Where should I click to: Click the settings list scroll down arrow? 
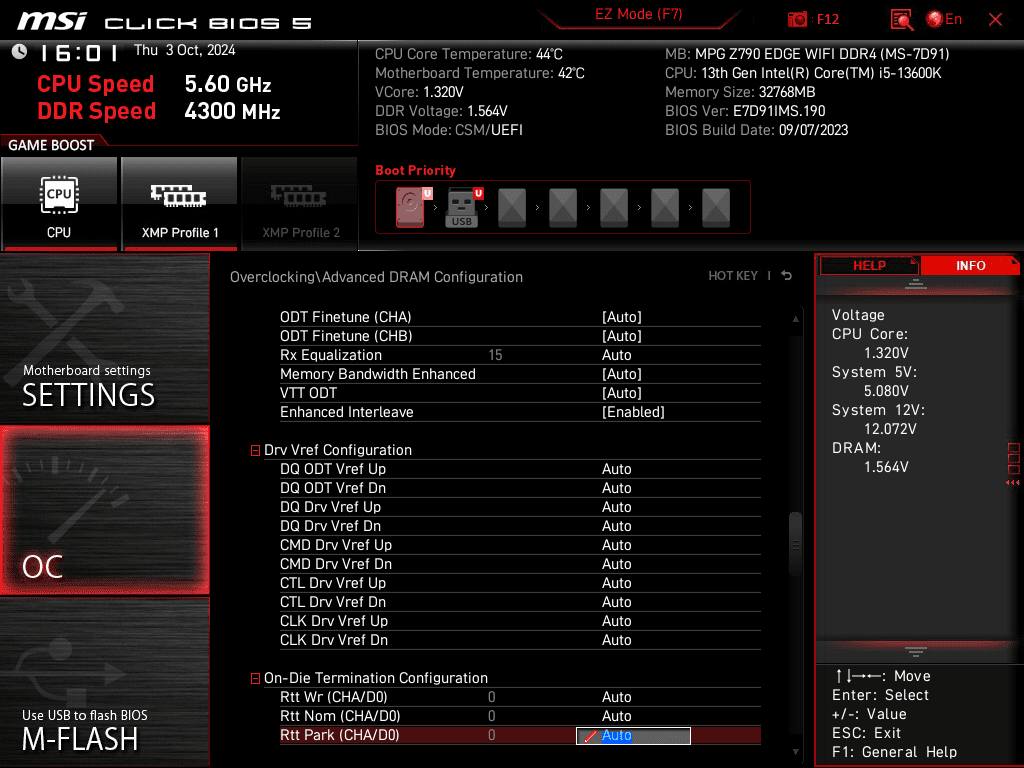pos(795,752)
